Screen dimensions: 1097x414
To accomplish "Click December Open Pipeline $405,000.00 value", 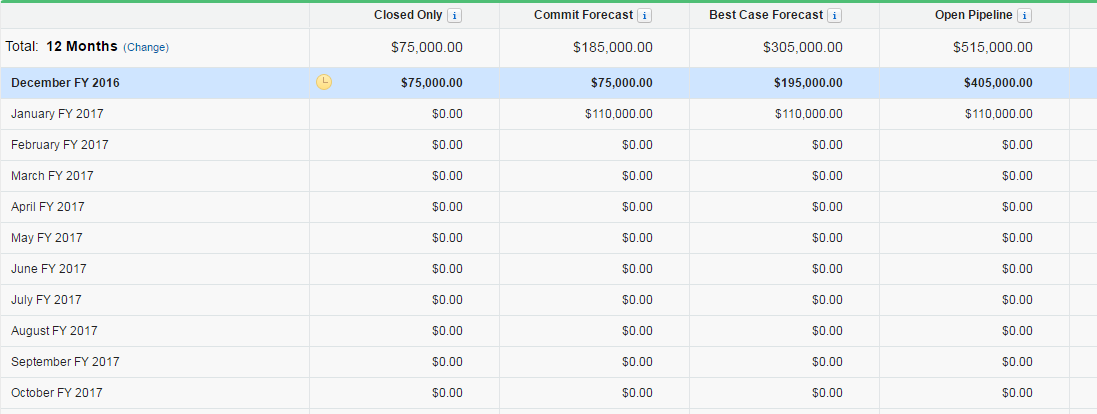I will (998, 83).
